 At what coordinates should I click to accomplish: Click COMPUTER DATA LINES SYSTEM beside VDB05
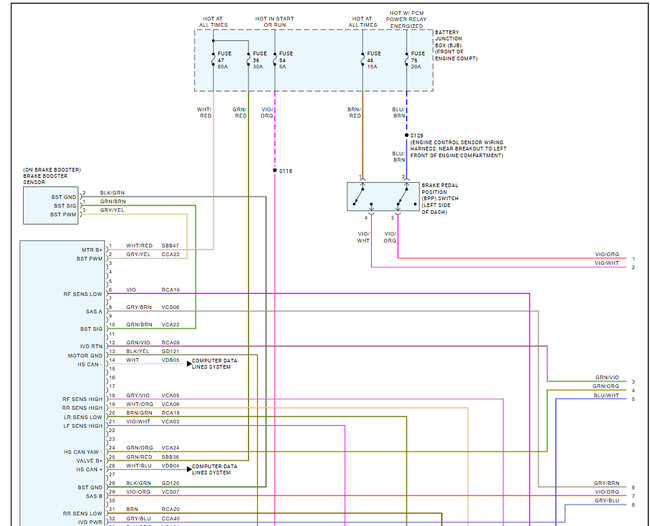click(x=214, y=364)
